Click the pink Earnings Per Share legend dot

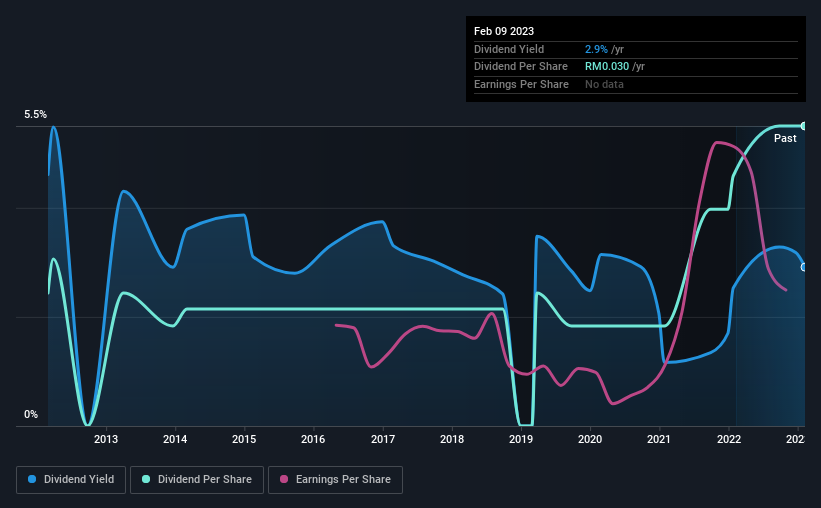click(284, 479)
